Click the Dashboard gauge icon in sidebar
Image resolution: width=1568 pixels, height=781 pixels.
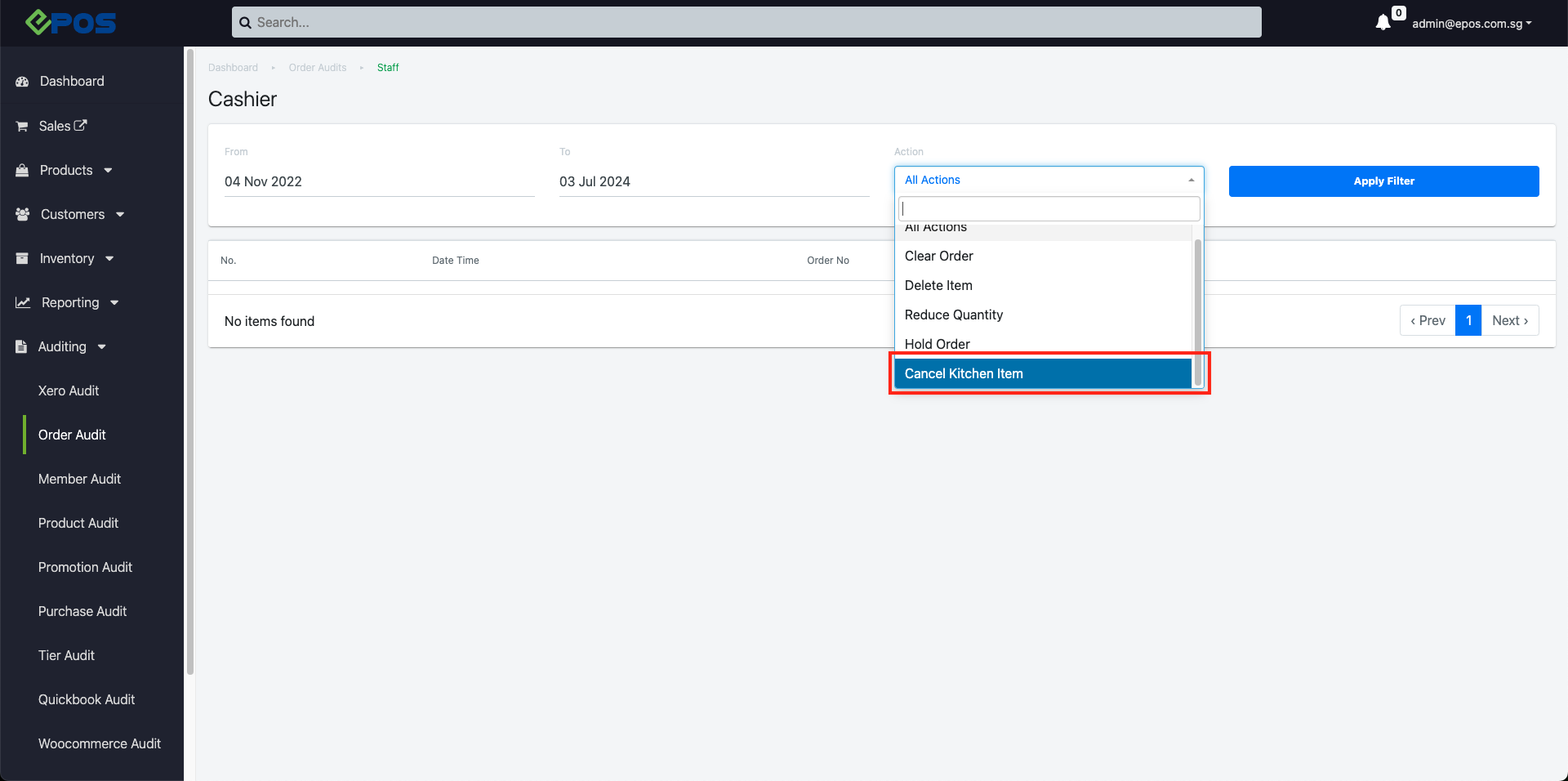click(x=22, y=82)
